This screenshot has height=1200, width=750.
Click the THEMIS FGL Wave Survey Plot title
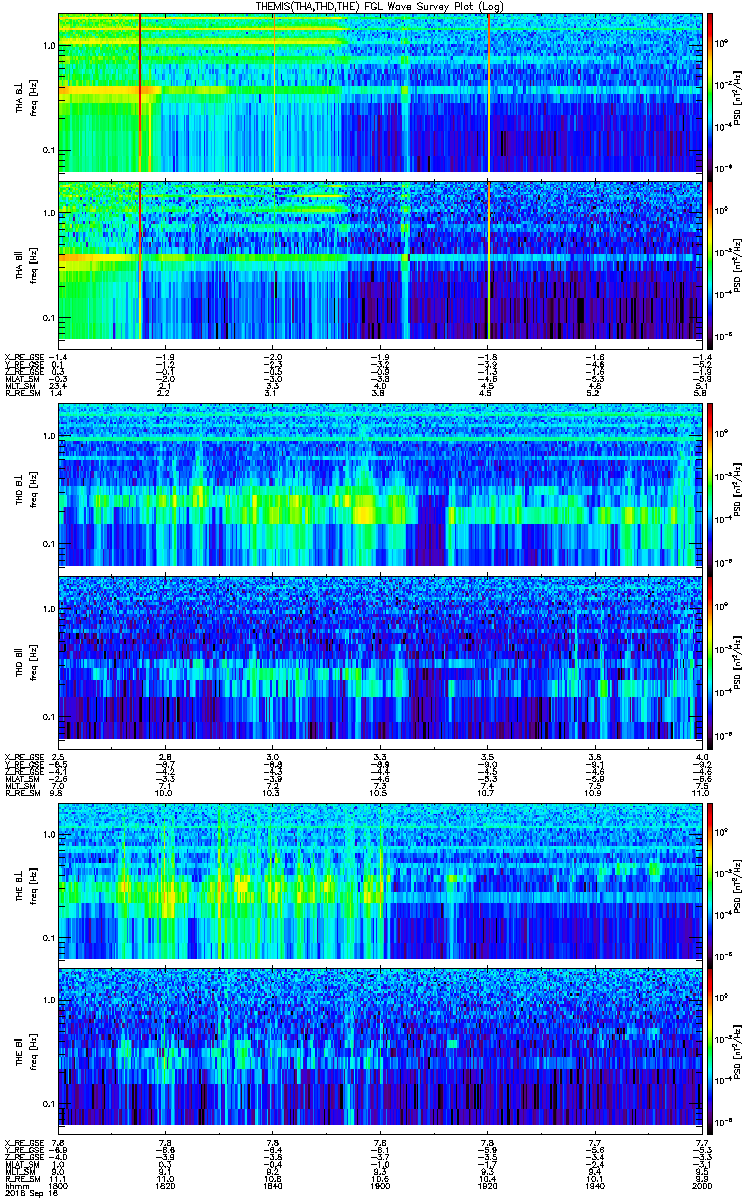pyautogui.click(x=381, y=6)
